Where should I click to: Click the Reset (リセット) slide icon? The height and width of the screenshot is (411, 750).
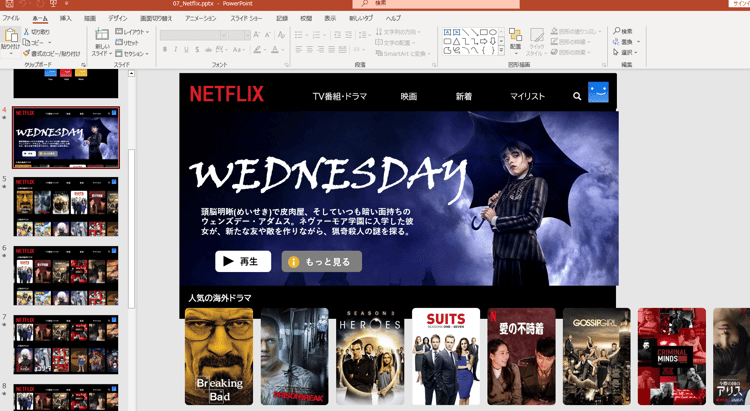[119, 43]
